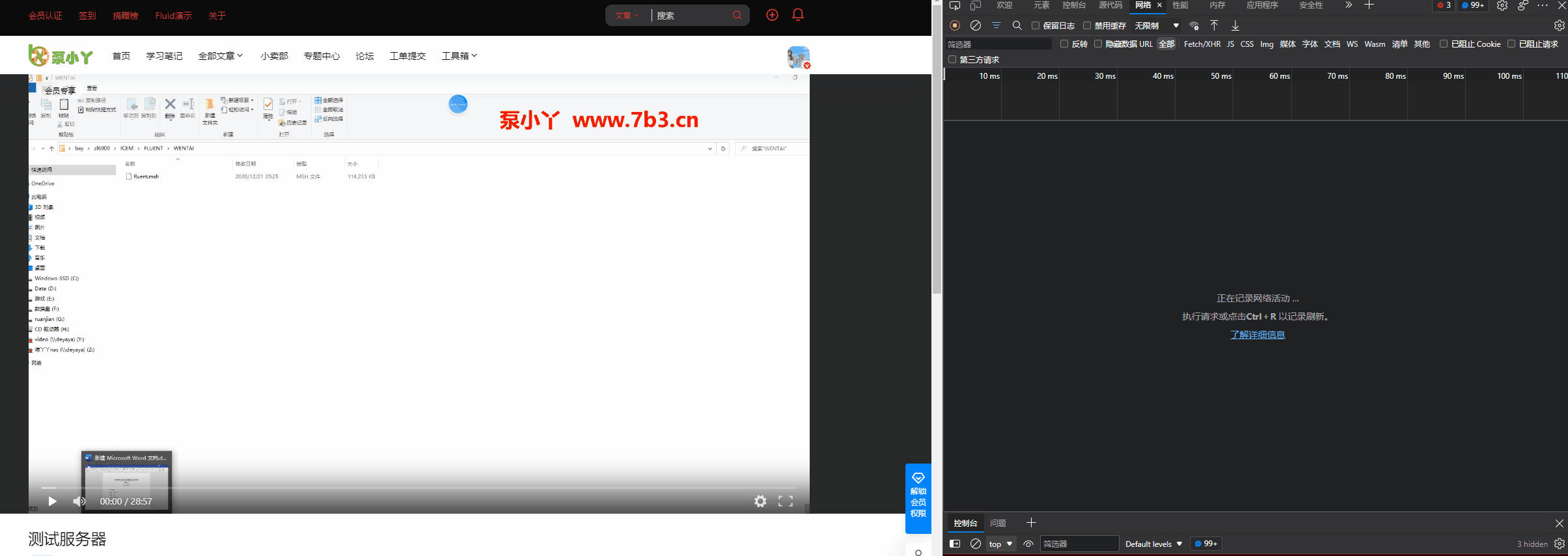This screenshot has width=1568, height=556.
Task: Mute the video volume
Action: coord(79,501)
